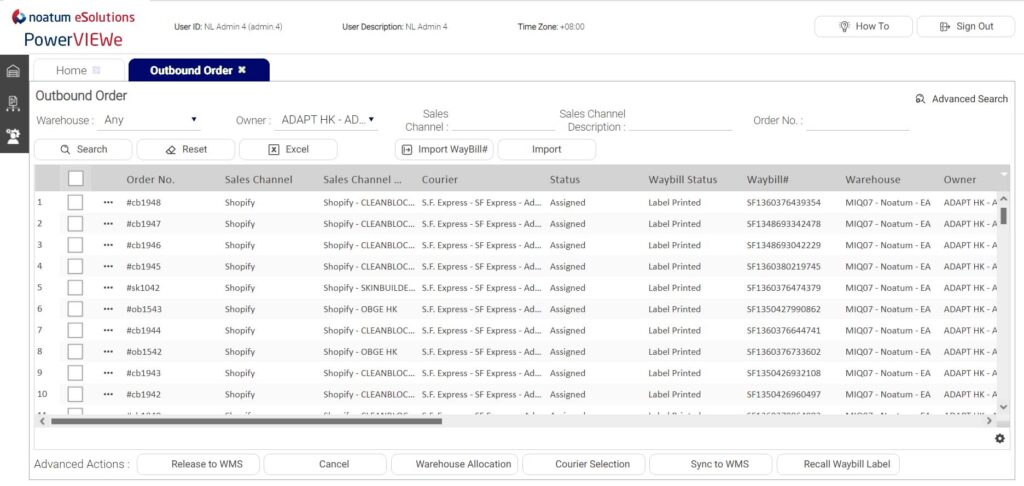Close the Outbound Order tab

coord(242,70)
